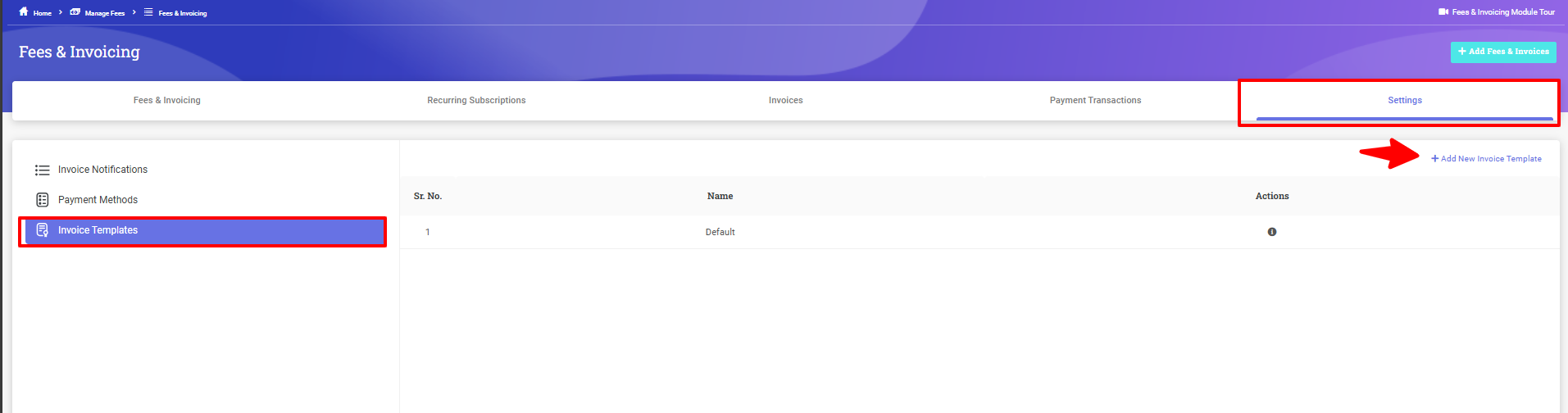The image size is (1568, 413).
Task: Open Payment Methods text in sidebar
Action: [x=98, y=200]
